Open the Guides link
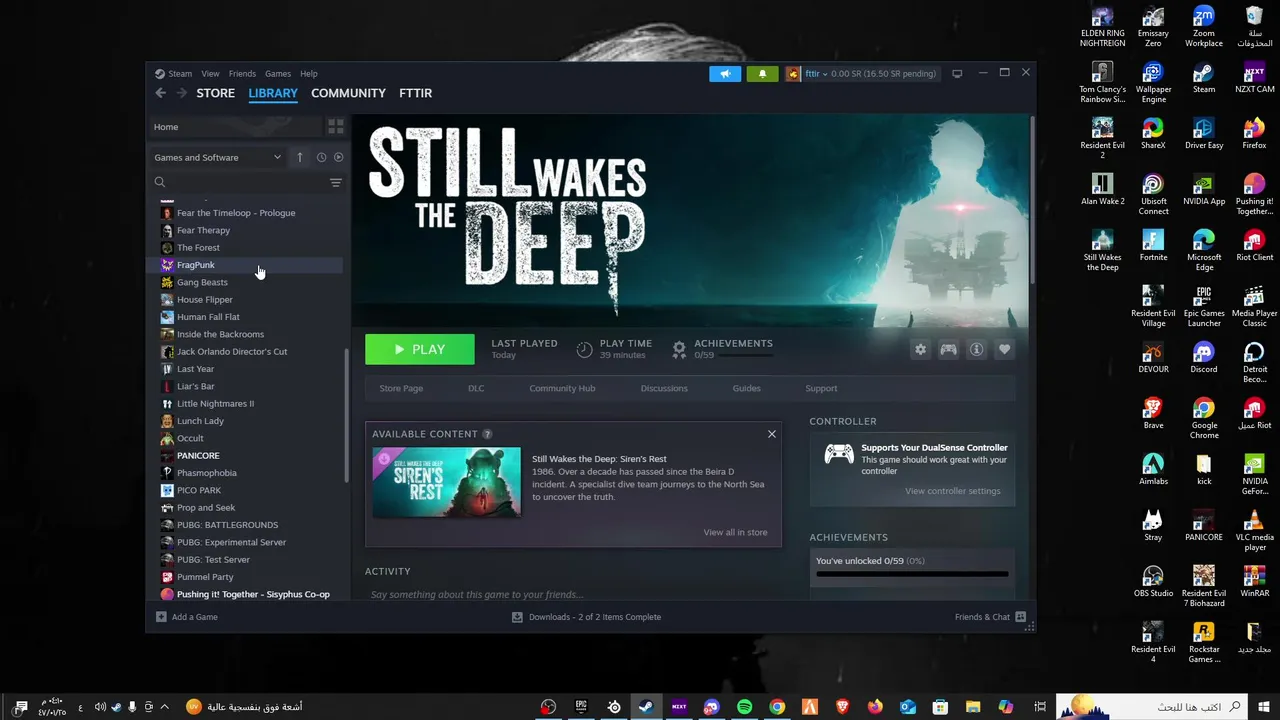1280x720 pixels. point(747,388)
